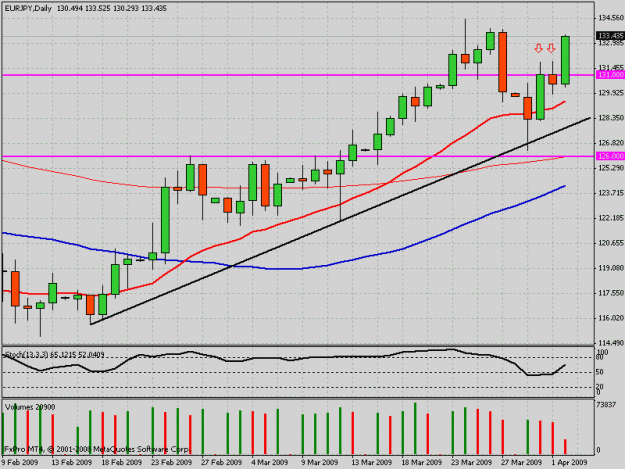Click the 73837 volume scale label
Image resolution: width=625 pixels, height=469 pixels.
(x=606, y=405)
